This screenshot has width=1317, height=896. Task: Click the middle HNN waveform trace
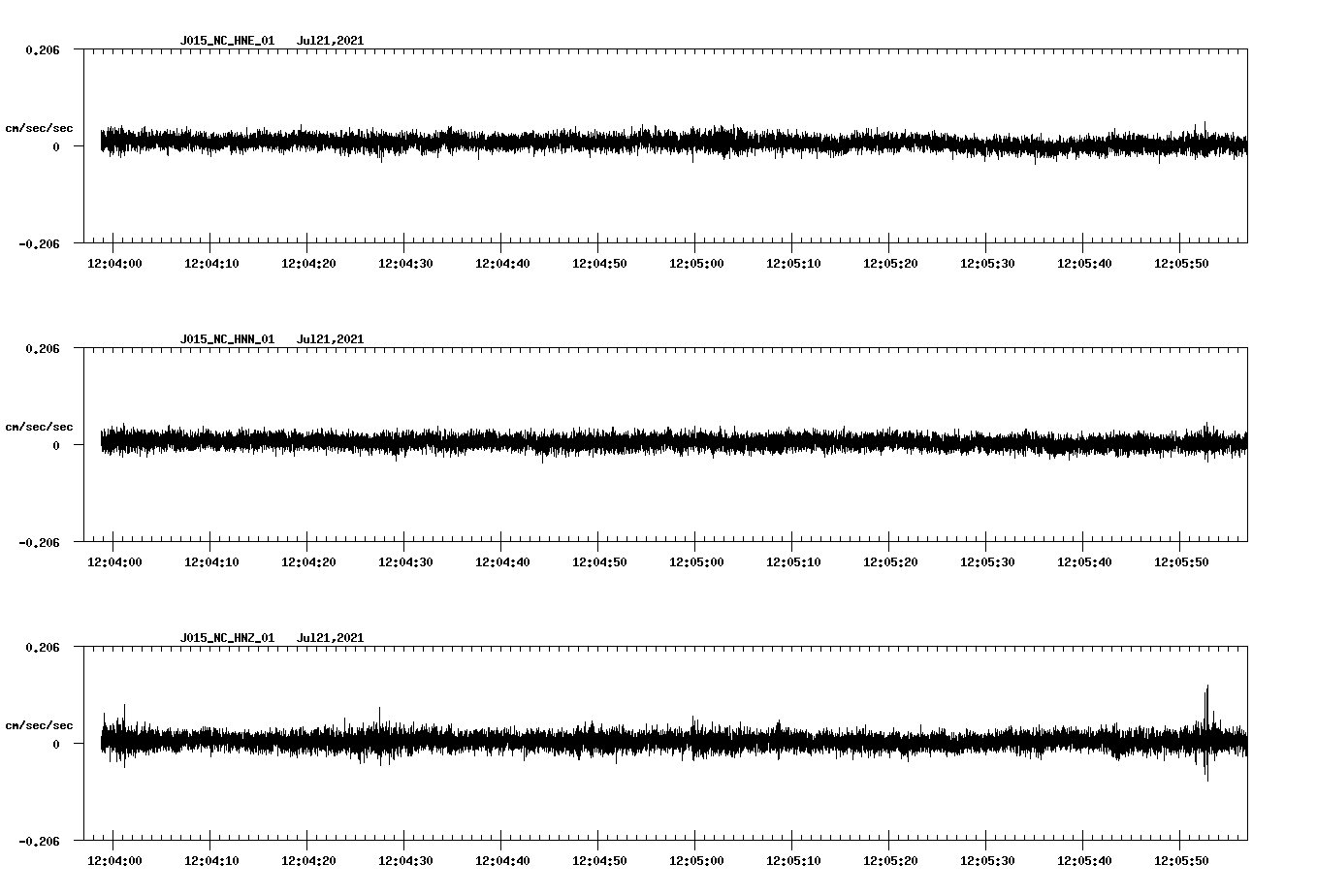(659, 443)
